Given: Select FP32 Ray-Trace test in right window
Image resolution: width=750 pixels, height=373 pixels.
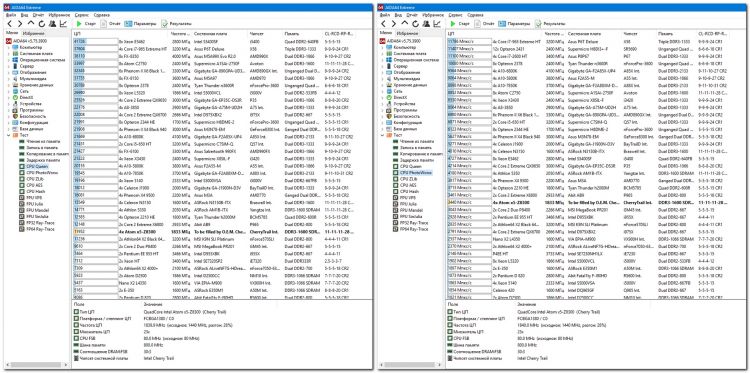Looking at the screenshot, I should tap(414, 223).
